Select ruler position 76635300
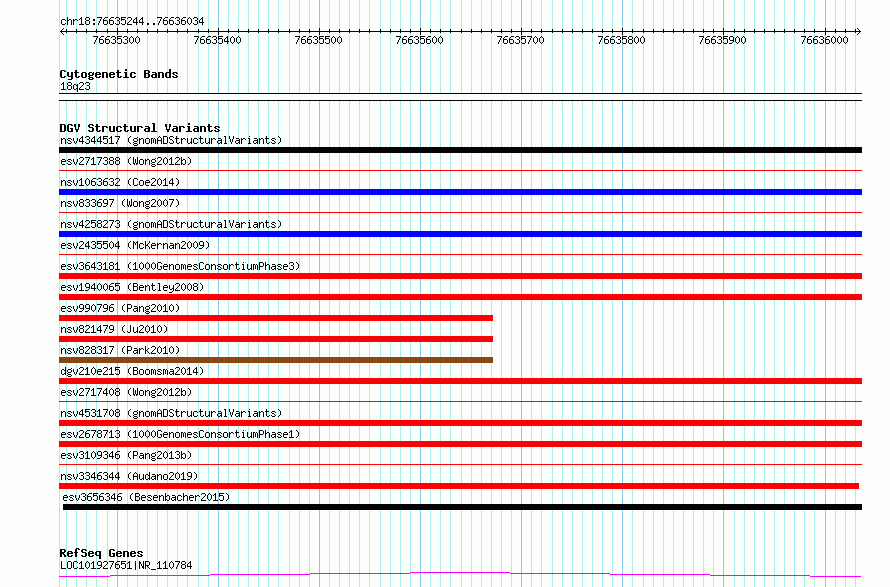The image size is (890, 587). tap(116, 40)
